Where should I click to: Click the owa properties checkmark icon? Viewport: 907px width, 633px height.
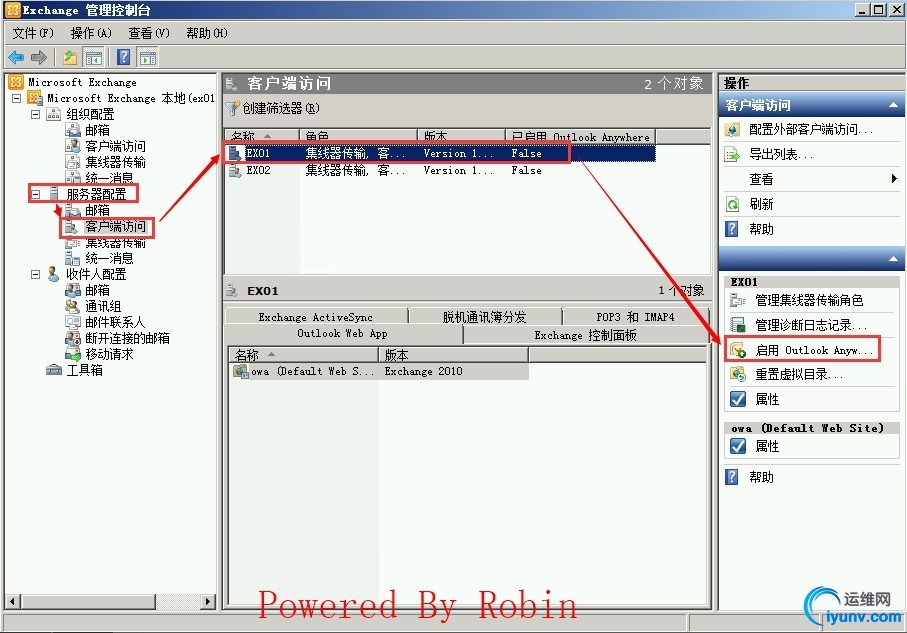click(738, 446)
